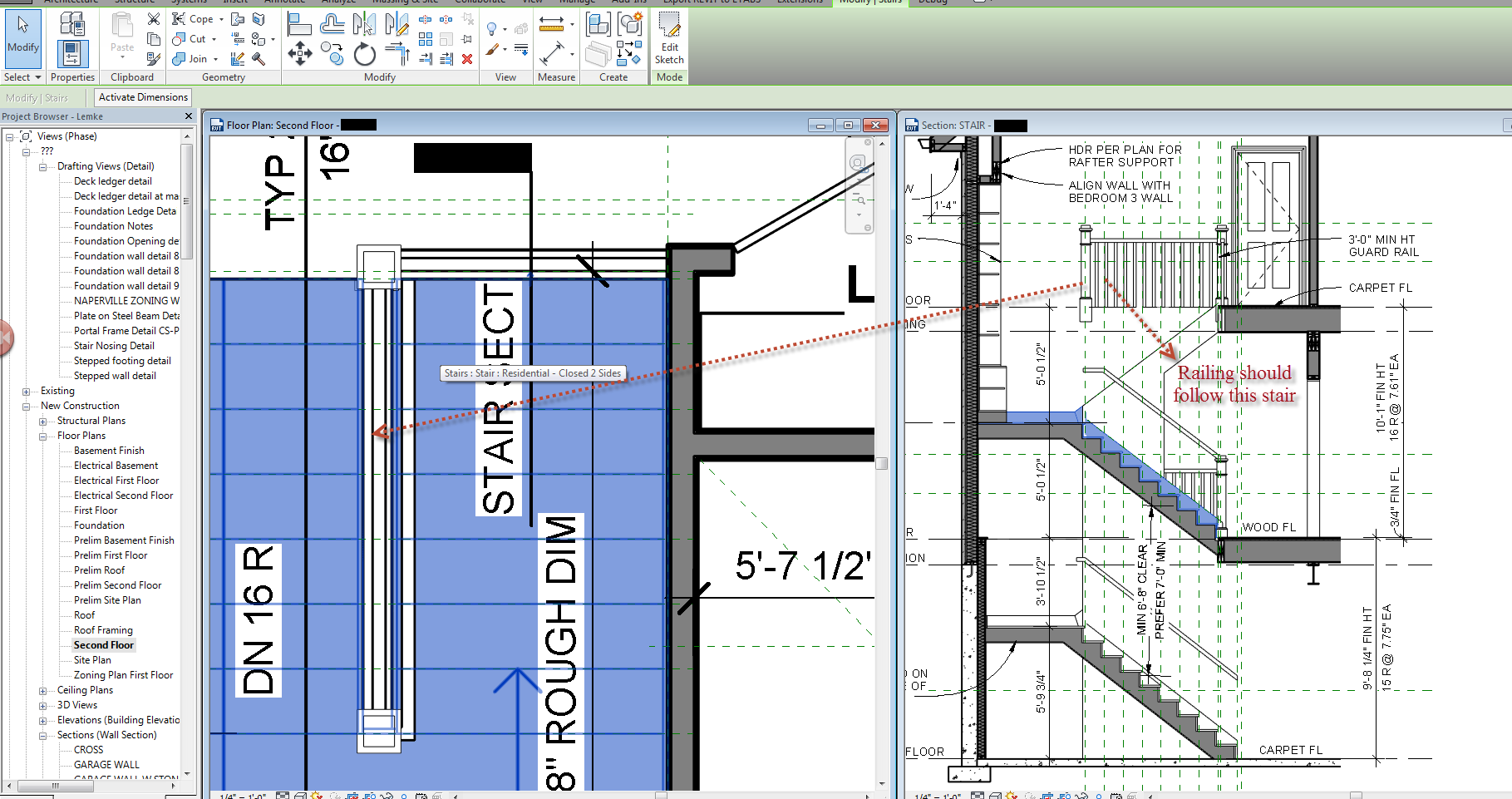The height and width of the screenshot is (799, 1512).
Task: Toggle the Properties palette button
Action: click(72, 54)
